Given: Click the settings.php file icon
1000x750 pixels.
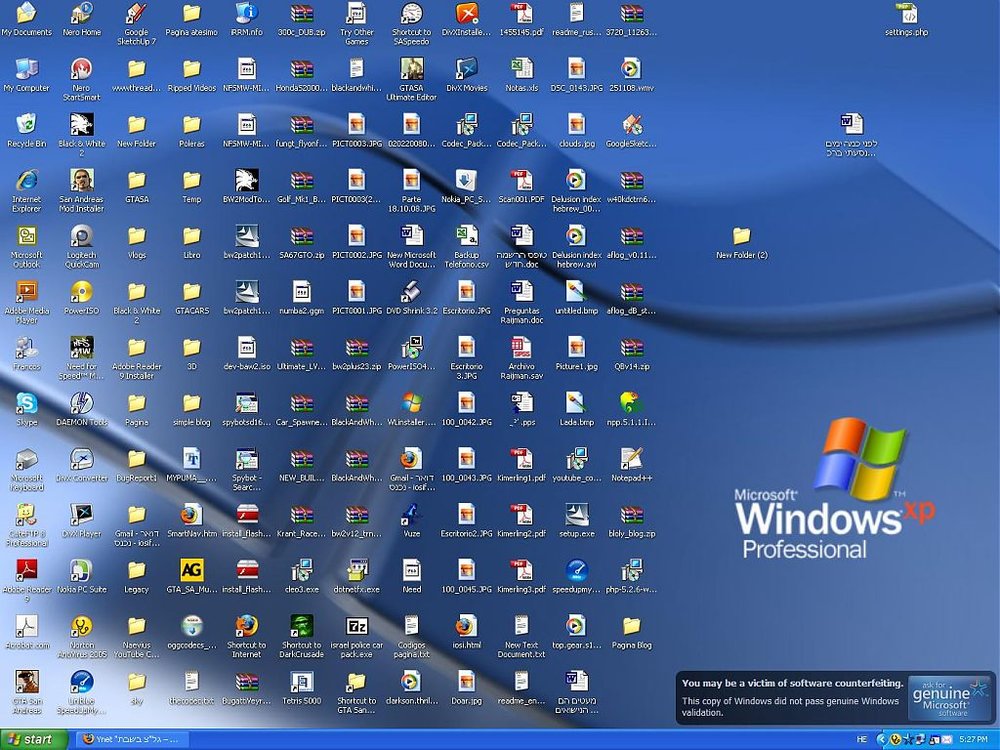Looking at the screenshot, I should (x=906, y=13).
